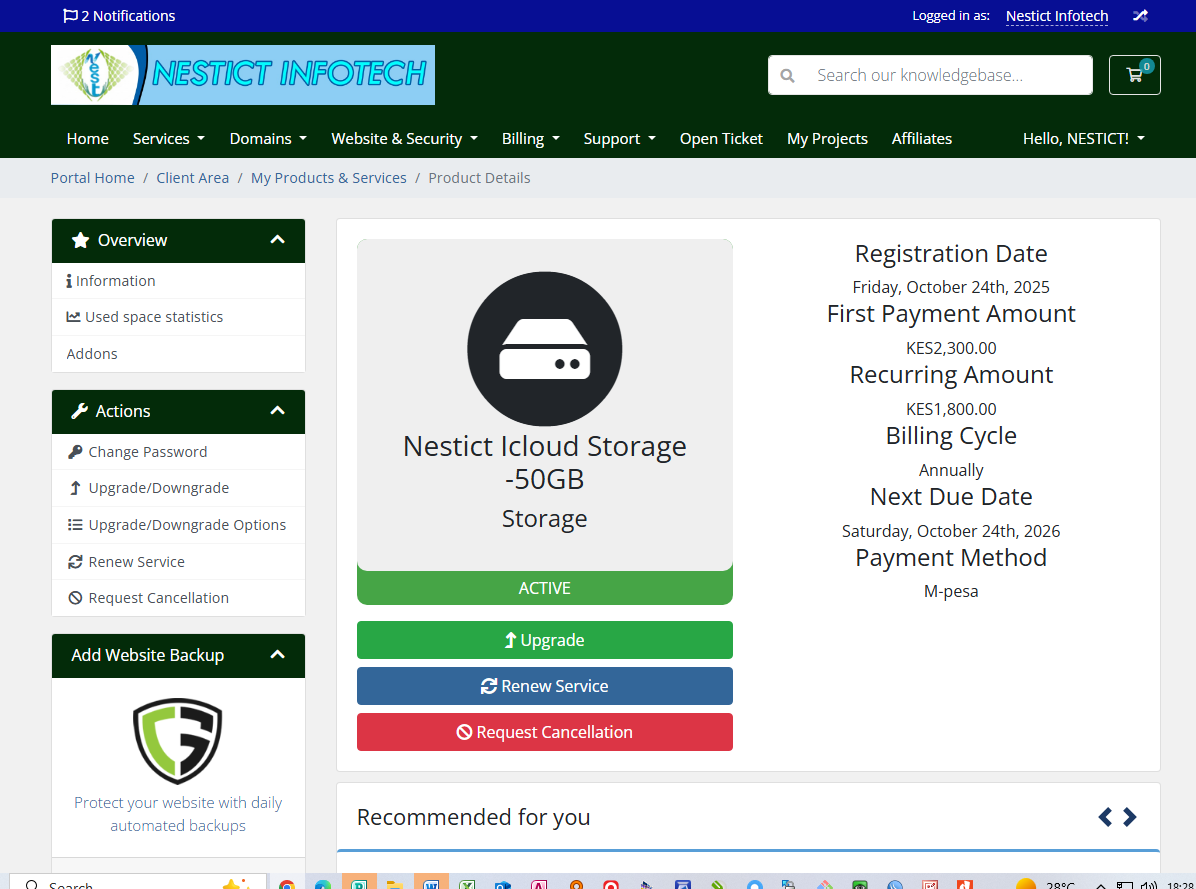This screenshot has height=889, width=1196.
Task: Open Excel from the taskbar
Action: point(467,882)
